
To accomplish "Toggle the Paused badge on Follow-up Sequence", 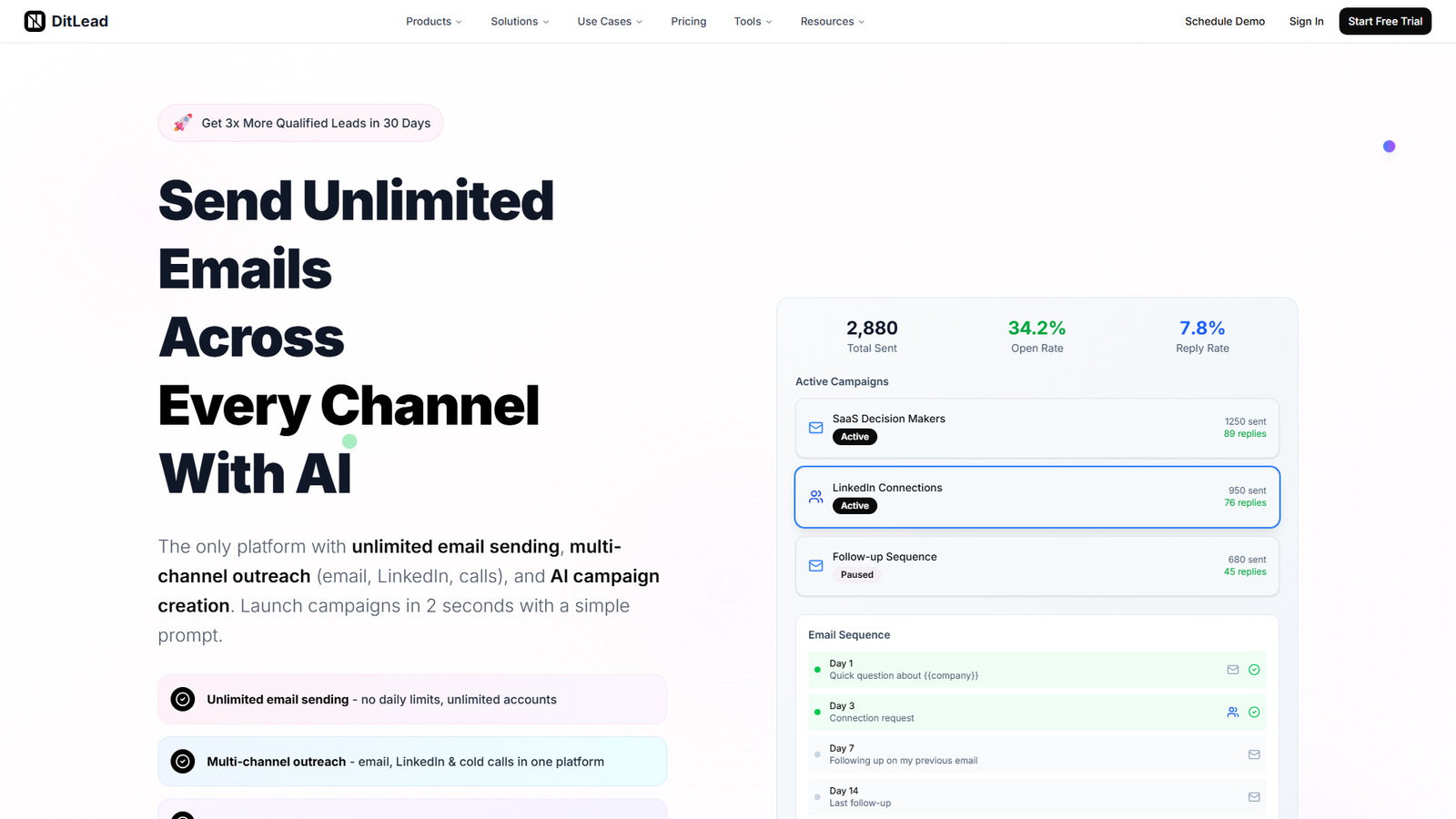I will (x=856, y=574).
